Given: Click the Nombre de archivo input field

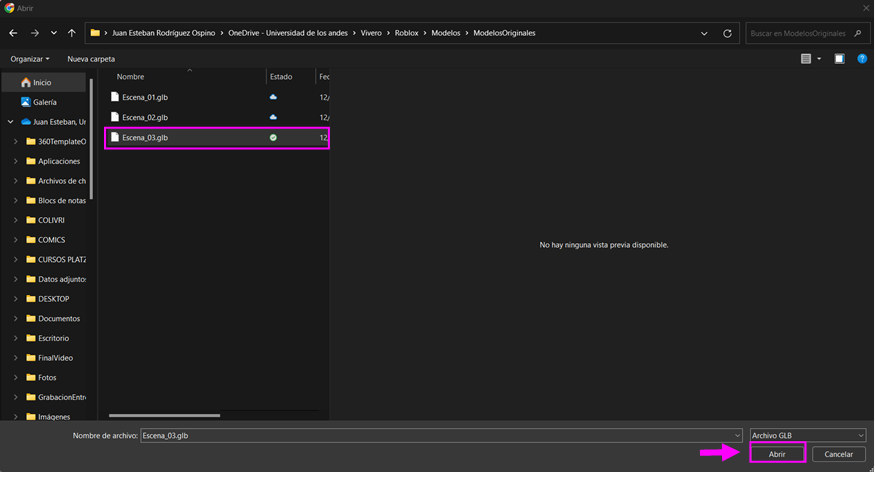Looking at the screenshot, I should tap(440, 436).
